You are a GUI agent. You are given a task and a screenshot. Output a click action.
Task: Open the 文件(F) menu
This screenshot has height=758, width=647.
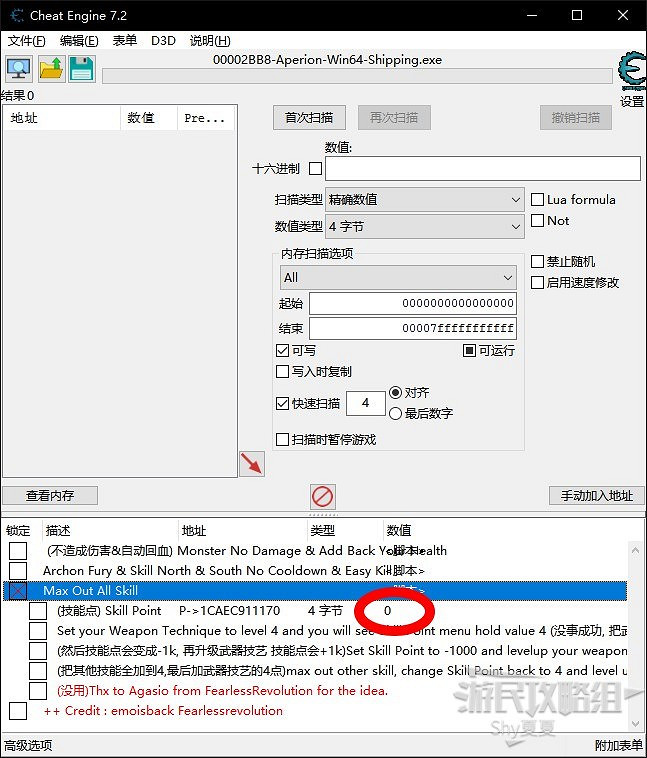point(27,41)
